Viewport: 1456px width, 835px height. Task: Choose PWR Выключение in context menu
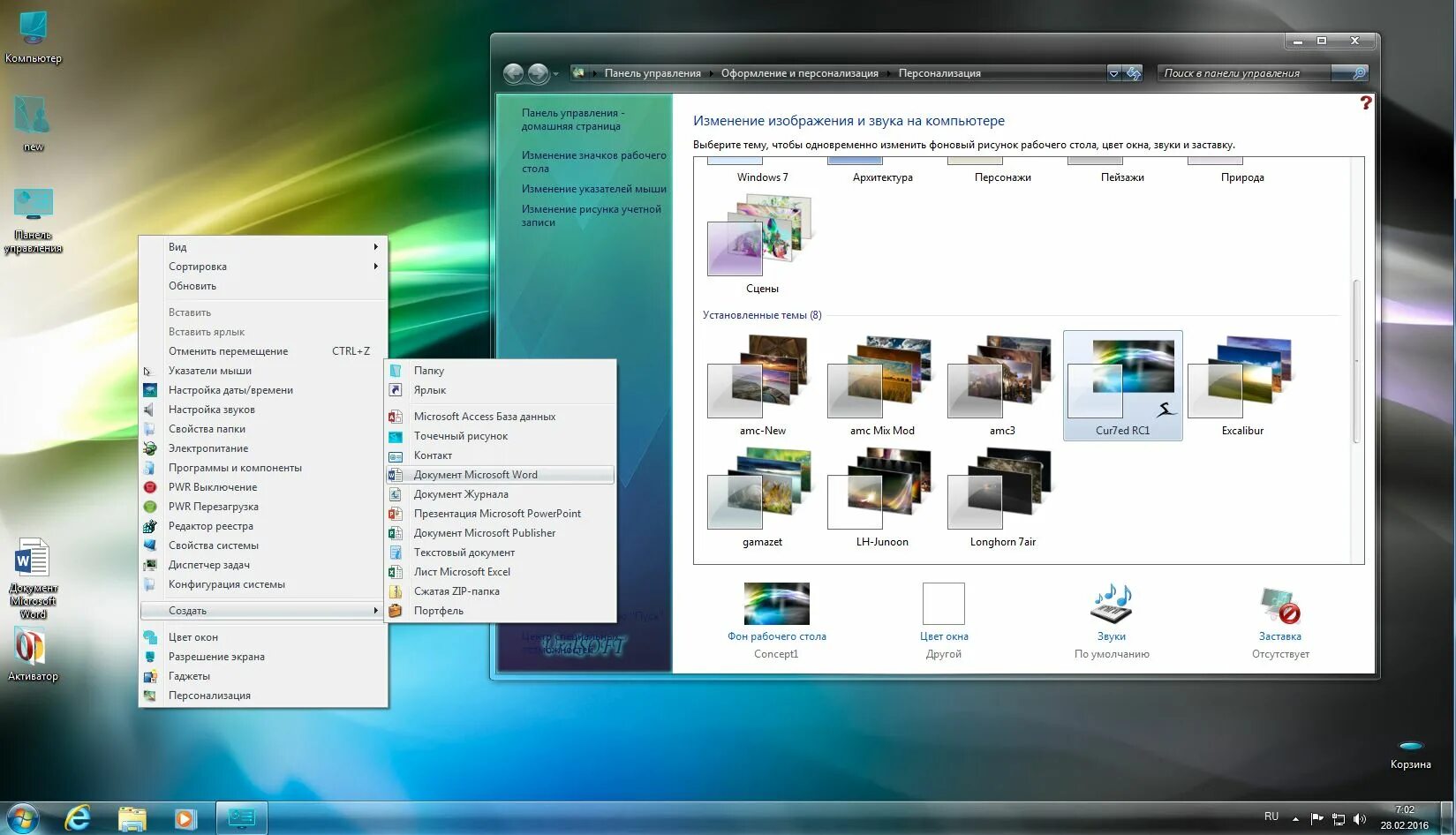point(263,487)
